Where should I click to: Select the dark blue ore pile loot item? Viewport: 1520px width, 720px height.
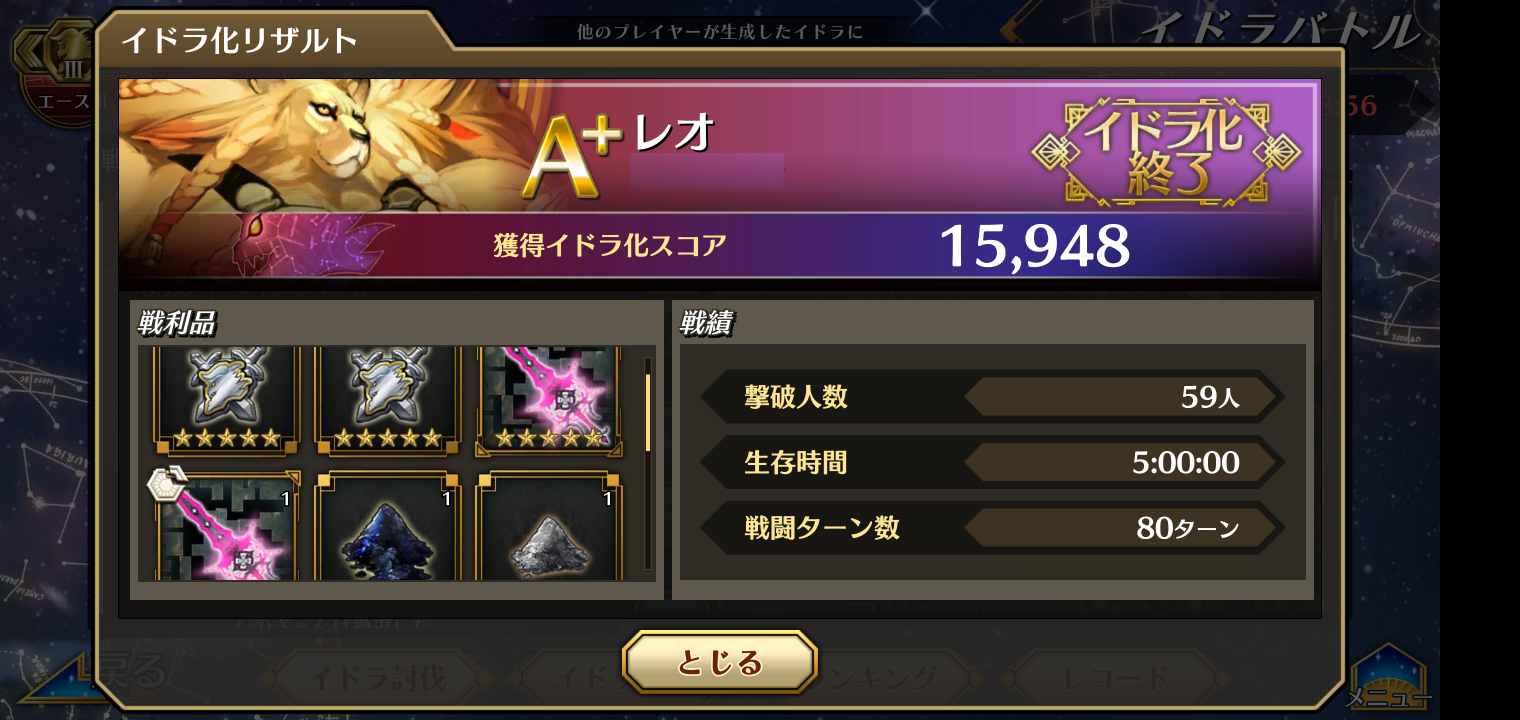point(388,526)
